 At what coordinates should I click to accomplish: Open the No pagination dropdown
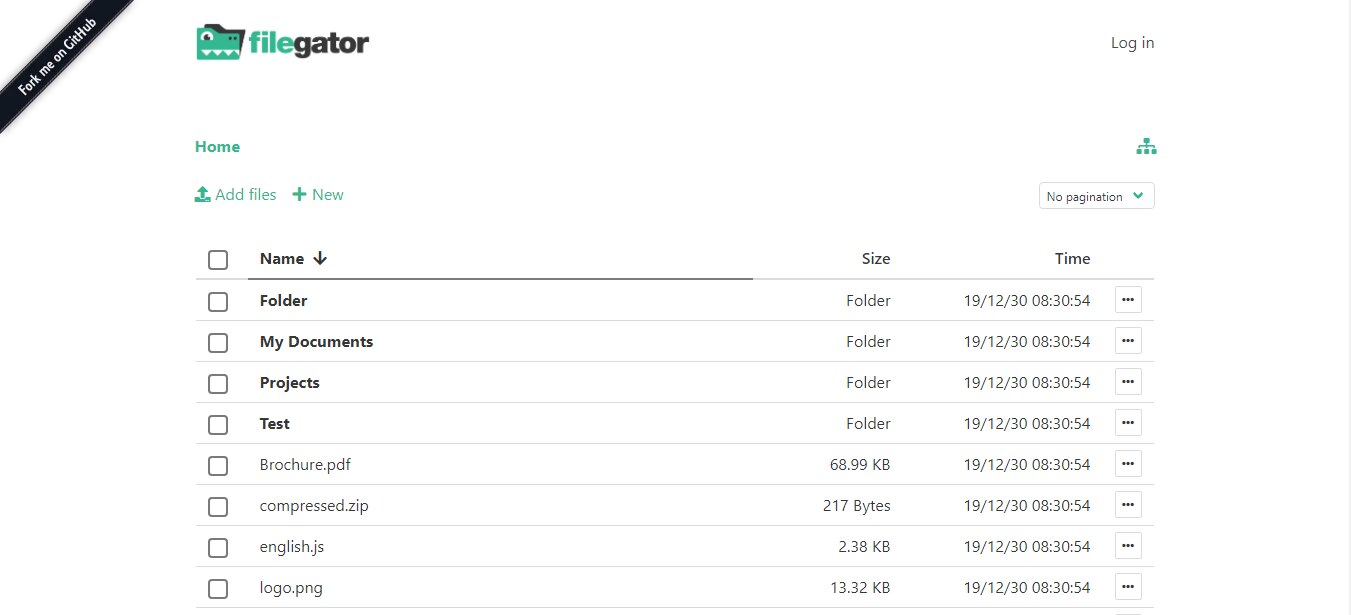click(1096, 196)
